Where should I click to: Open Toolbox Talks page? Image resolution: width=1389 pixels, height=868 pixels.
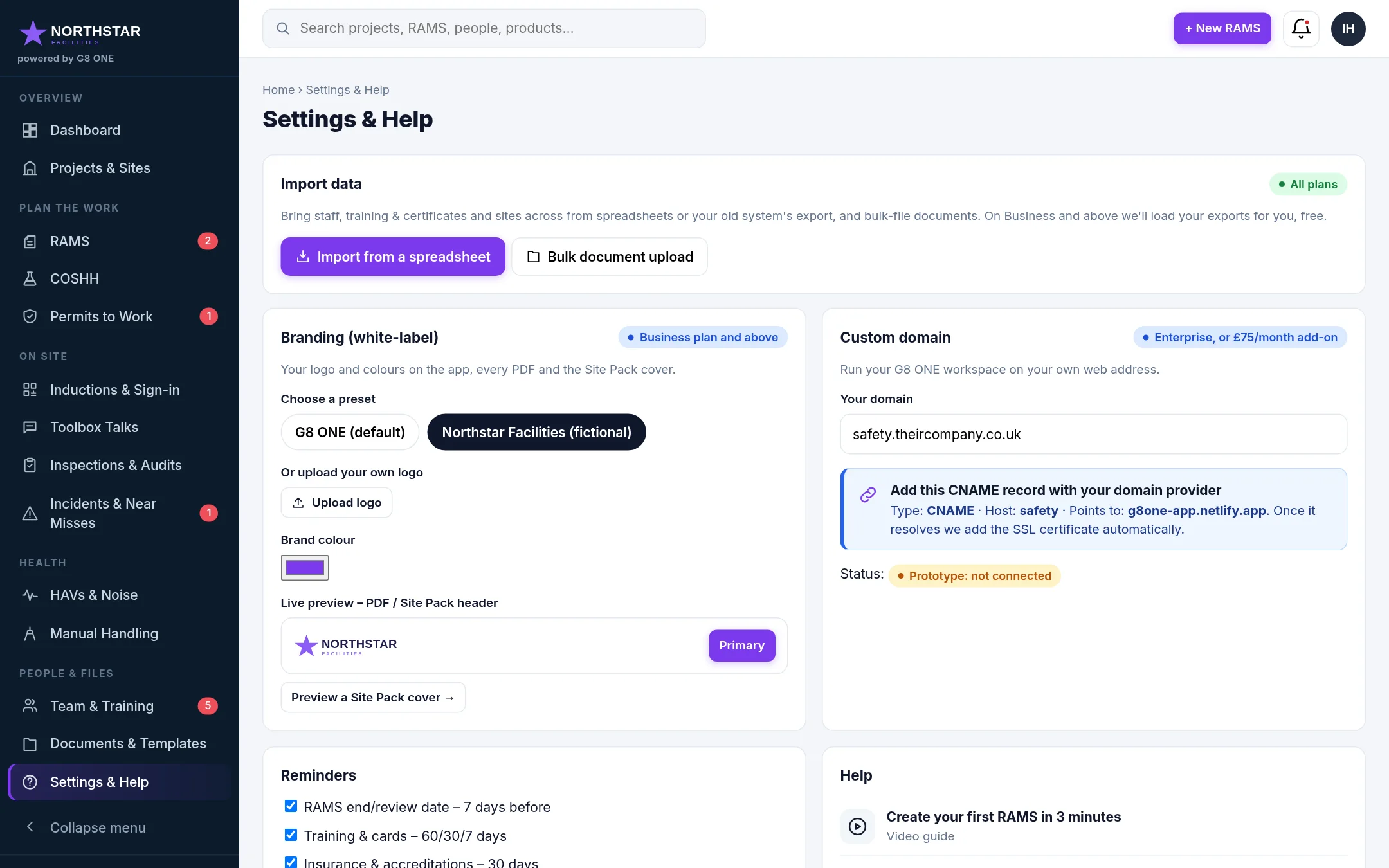120,427
